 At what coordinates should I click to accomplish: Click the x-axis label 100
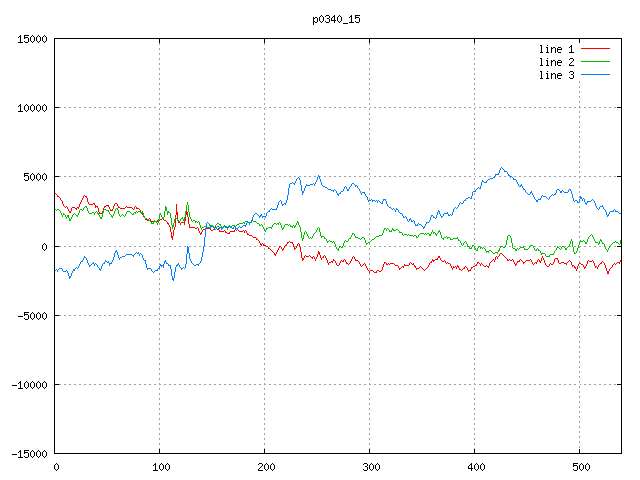tap(161, 467)
